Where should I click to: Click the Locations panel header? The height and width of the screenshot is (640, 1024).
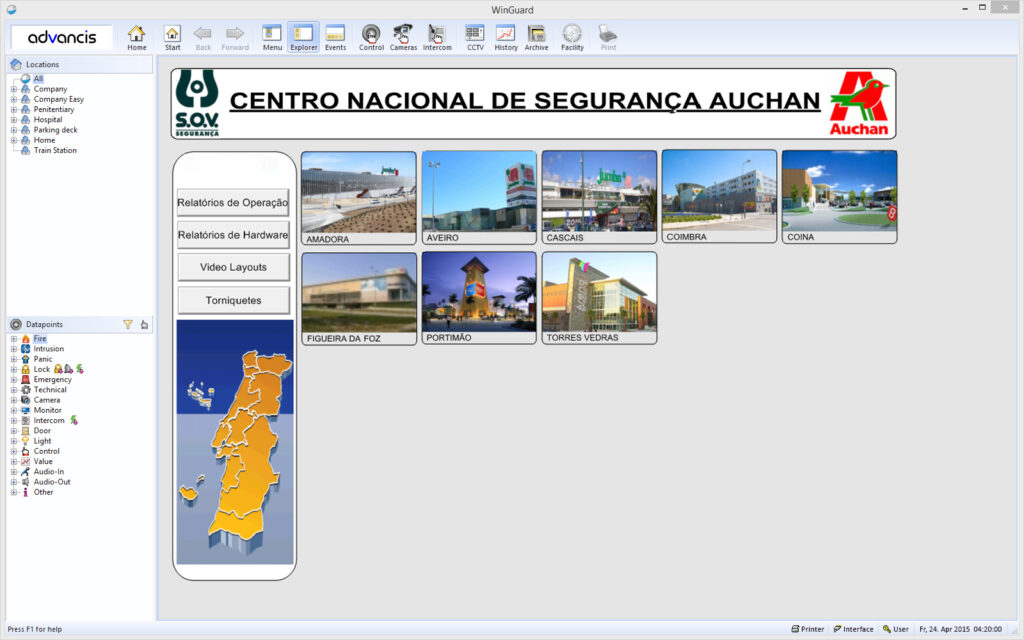80,64
